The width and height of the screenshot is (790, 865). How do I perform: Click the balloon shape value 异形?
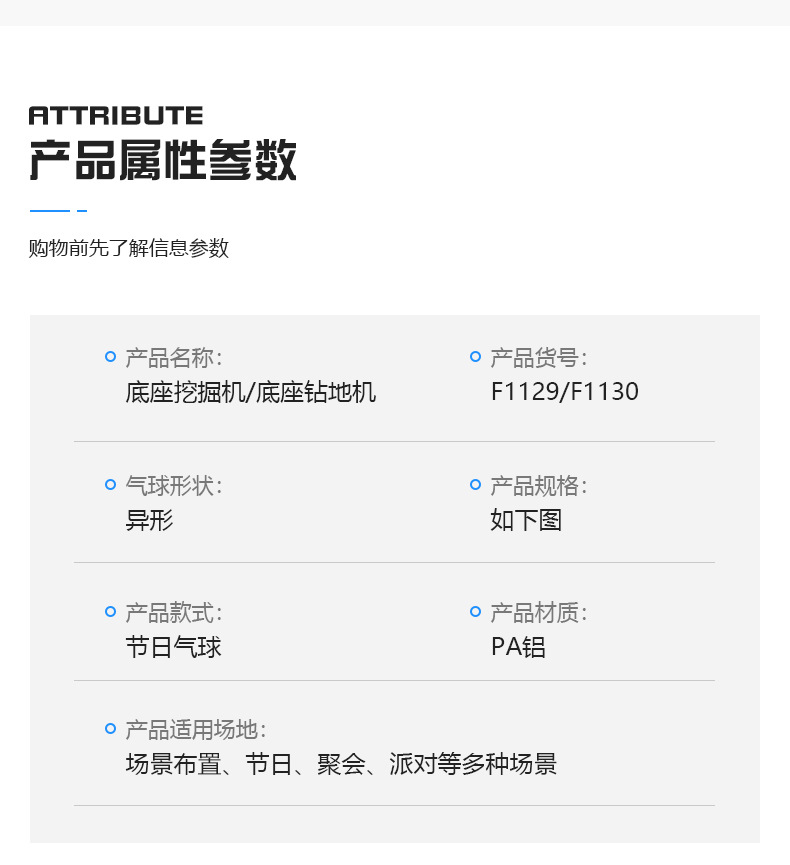(x=150, y=520)
